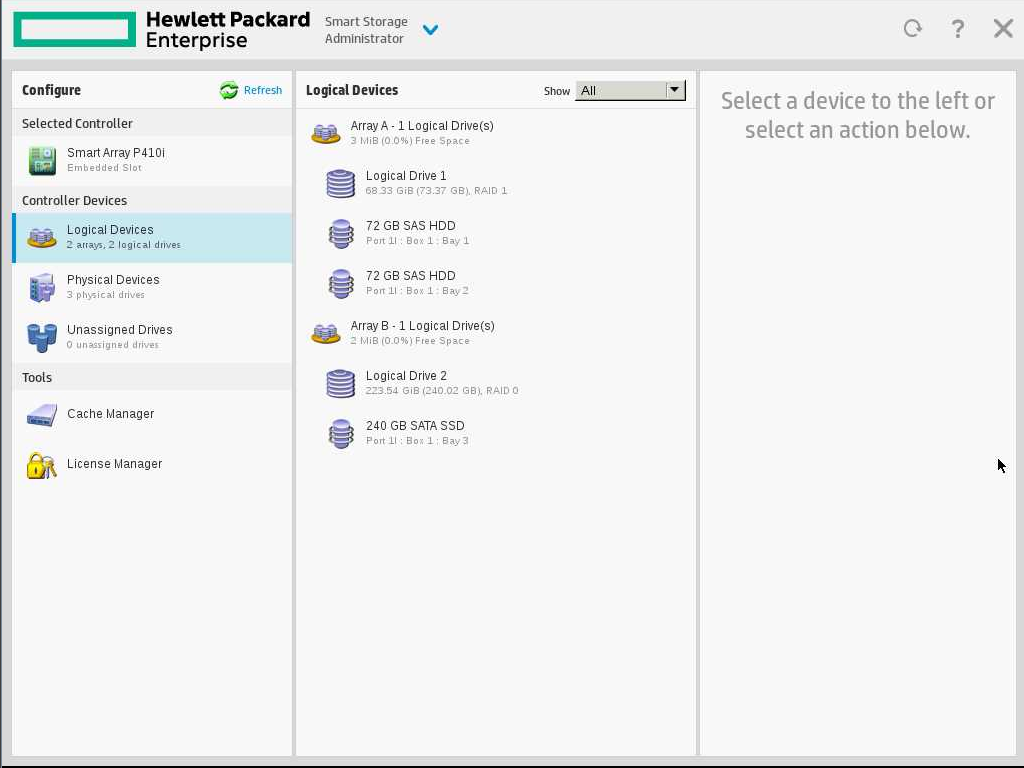Click the icon of Bay 1 72 GB SAS HDD

click(x=341, y=233)
